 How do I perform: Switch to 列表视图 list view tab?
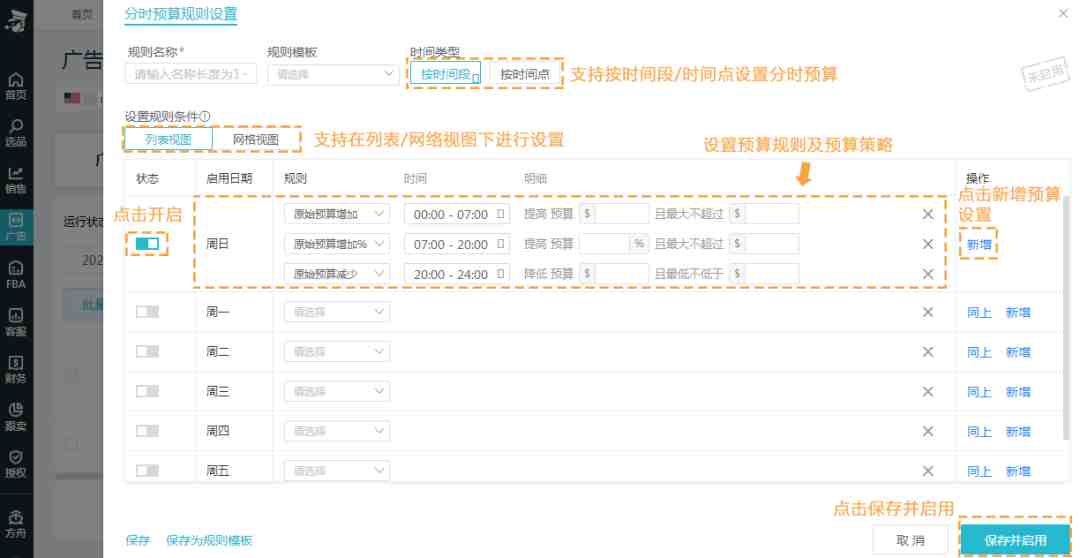(x=169, y=140)
